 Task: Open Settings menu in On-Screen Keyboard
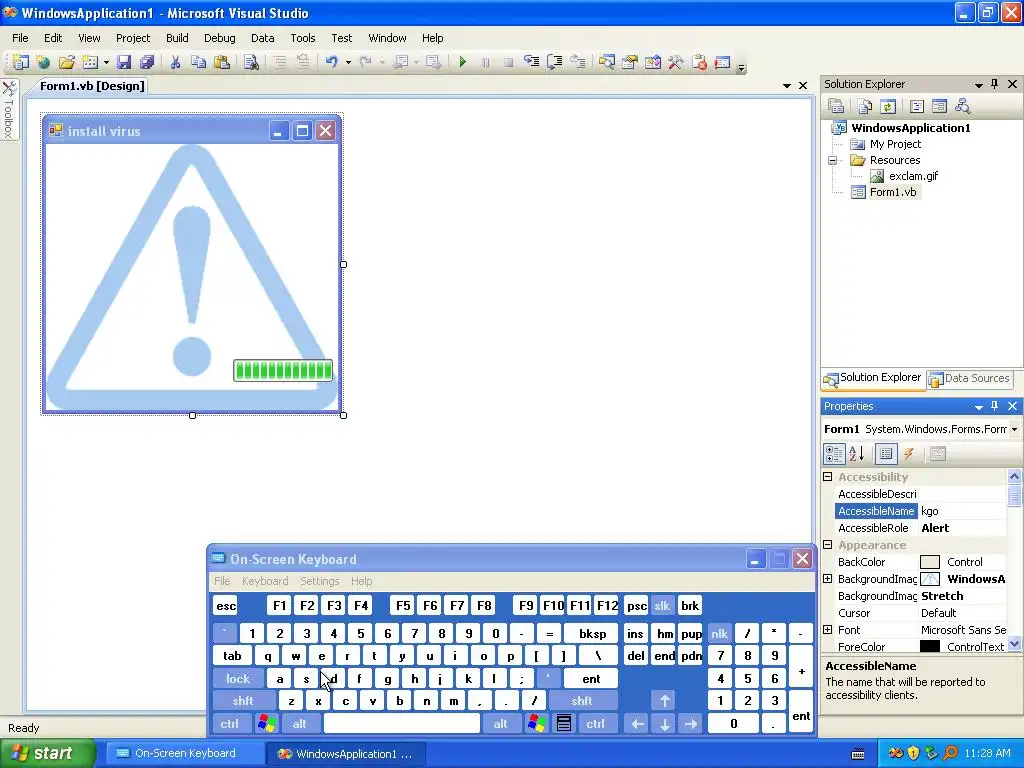pyautogui.click(x=319, y=581)
